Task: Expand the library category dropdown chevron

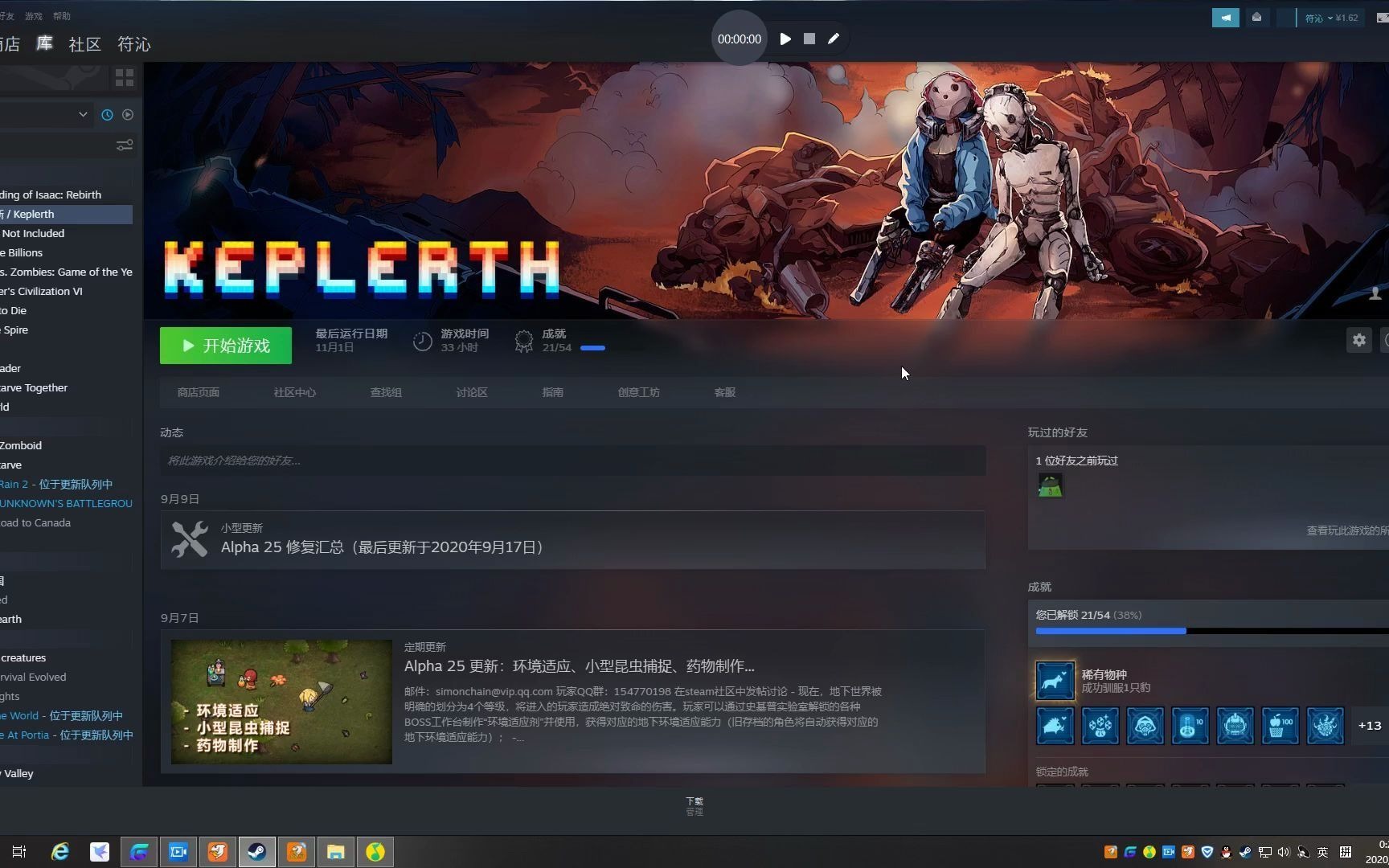Action: point(83,114)
